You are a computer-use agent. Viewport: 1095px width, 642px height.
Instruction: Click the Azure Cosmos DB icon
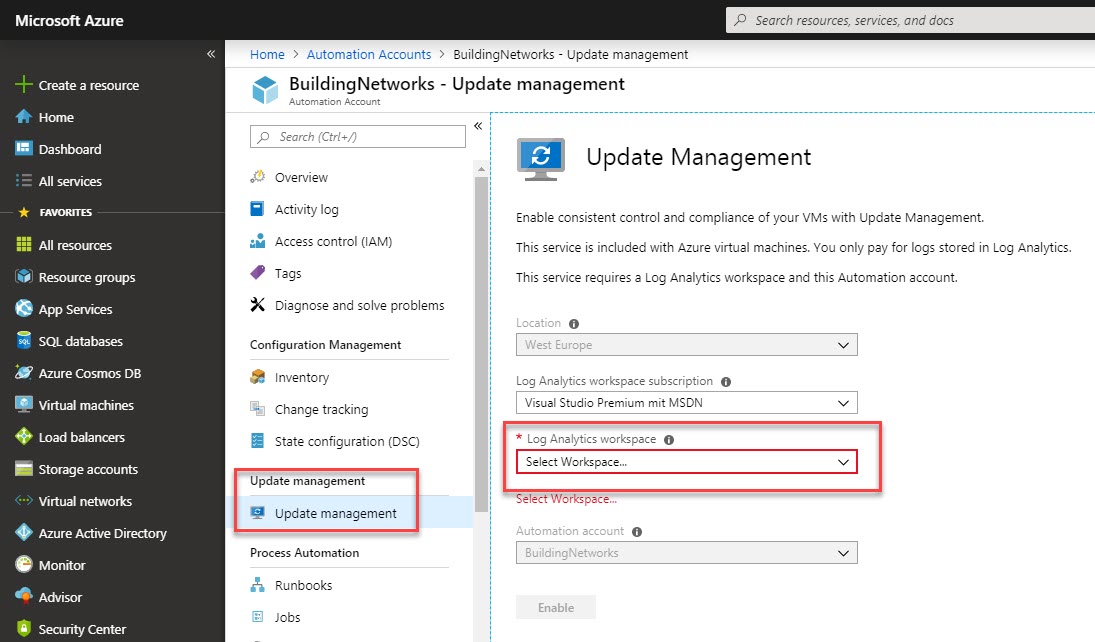click(24, 372)
